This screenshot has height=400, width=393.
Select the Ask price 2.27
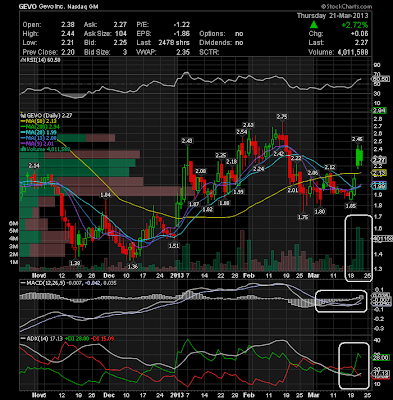click(120, 25)
